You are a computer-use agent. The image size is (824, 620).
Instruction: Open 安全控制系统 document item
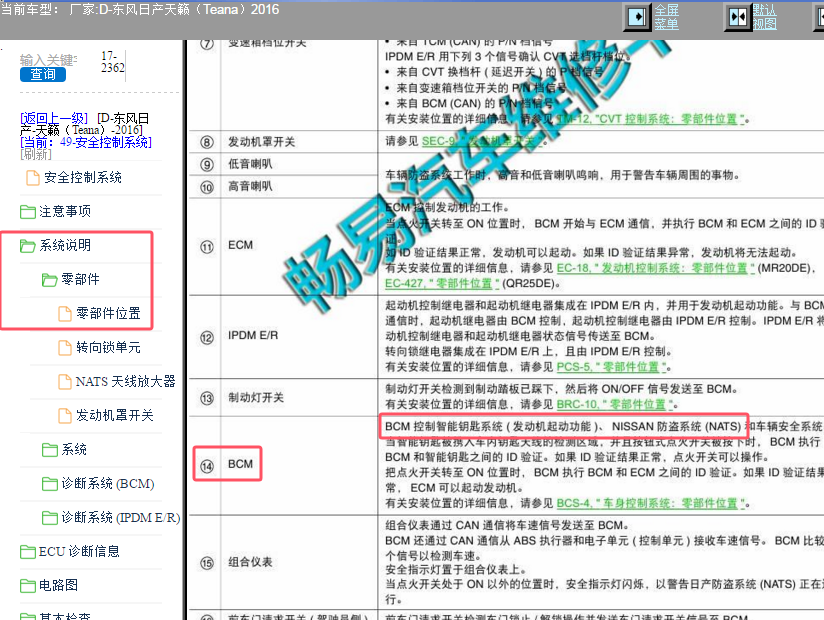tap(83, 178)
